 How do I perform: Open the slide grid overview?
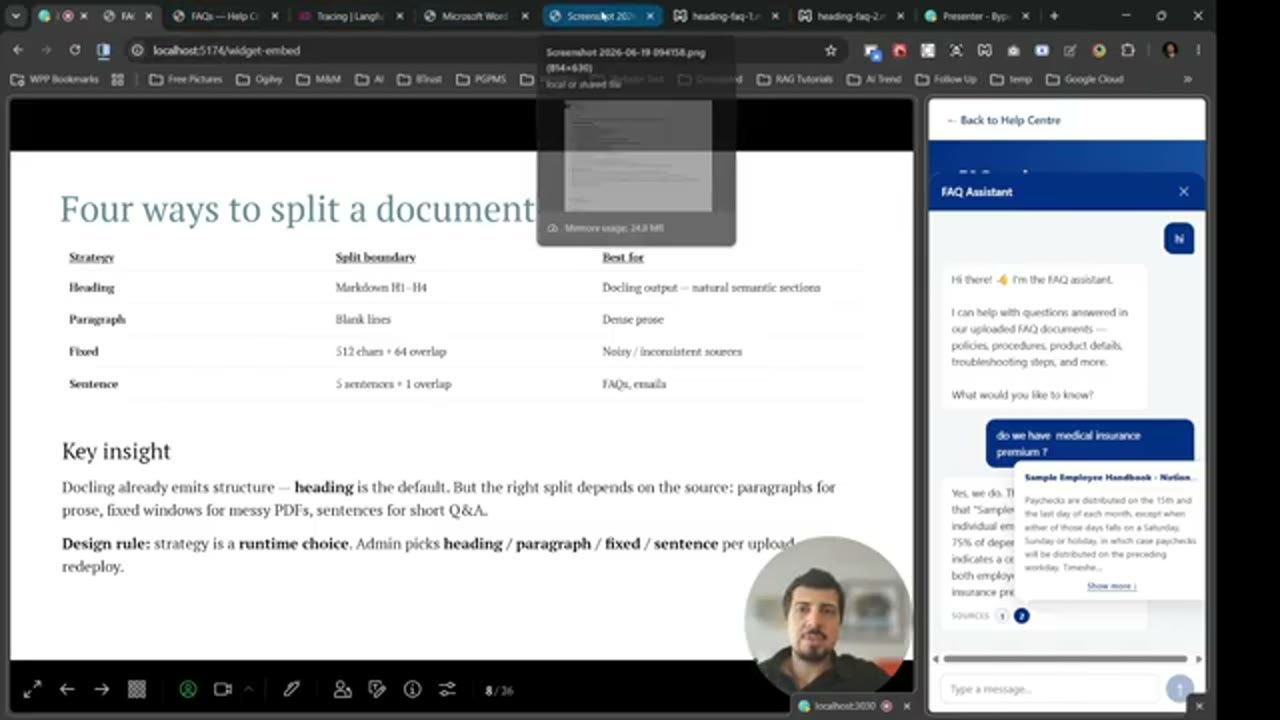pyautogui.click(x=137, y=689)
